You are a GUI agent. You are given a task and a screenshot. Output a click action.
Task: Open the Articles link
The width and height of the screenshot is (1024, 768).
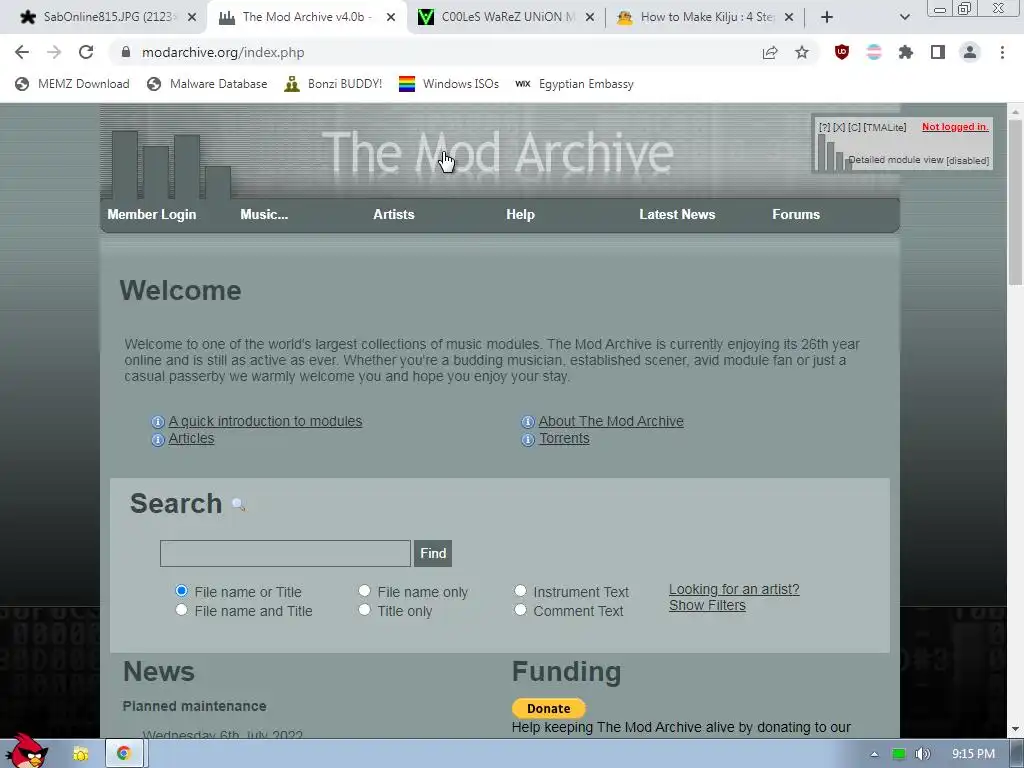(x=191, y=438)
